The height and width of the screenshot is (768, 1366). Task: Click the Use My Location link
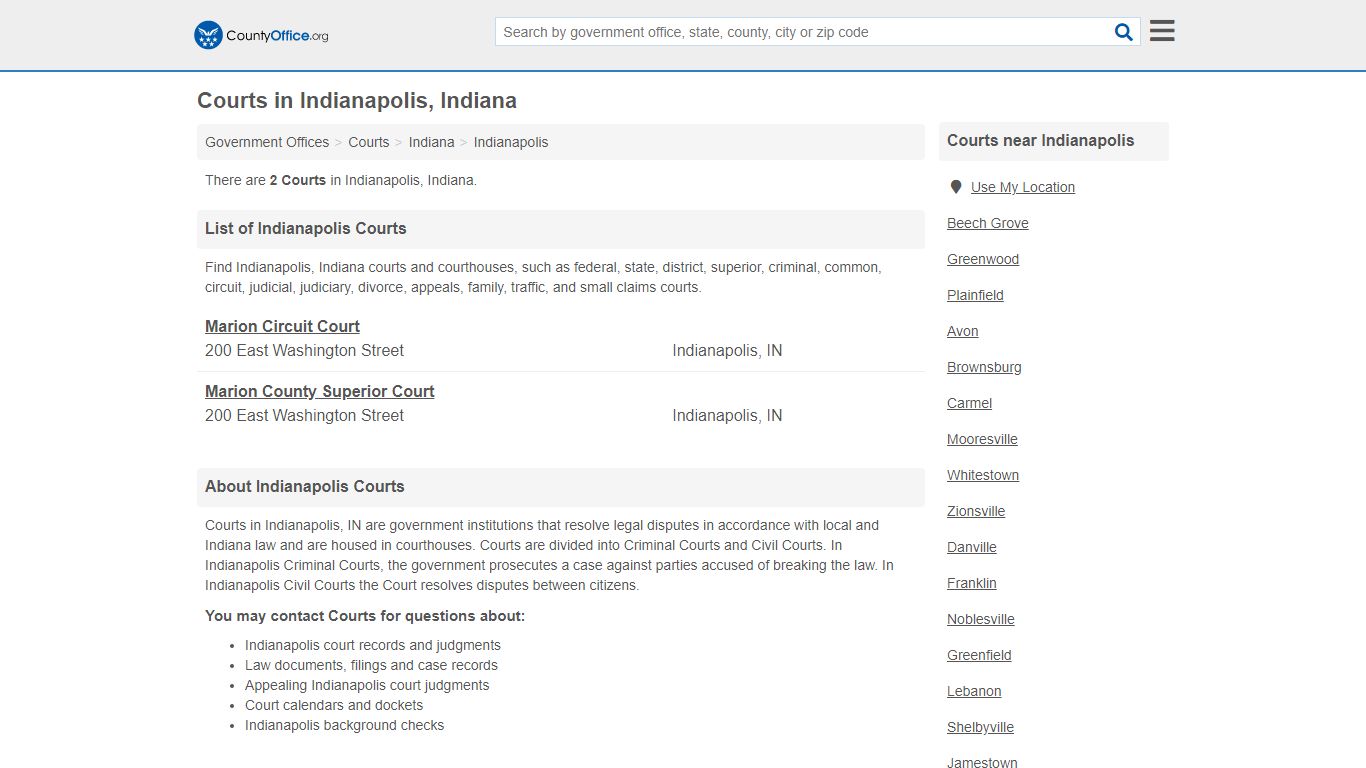(1023, 187)
